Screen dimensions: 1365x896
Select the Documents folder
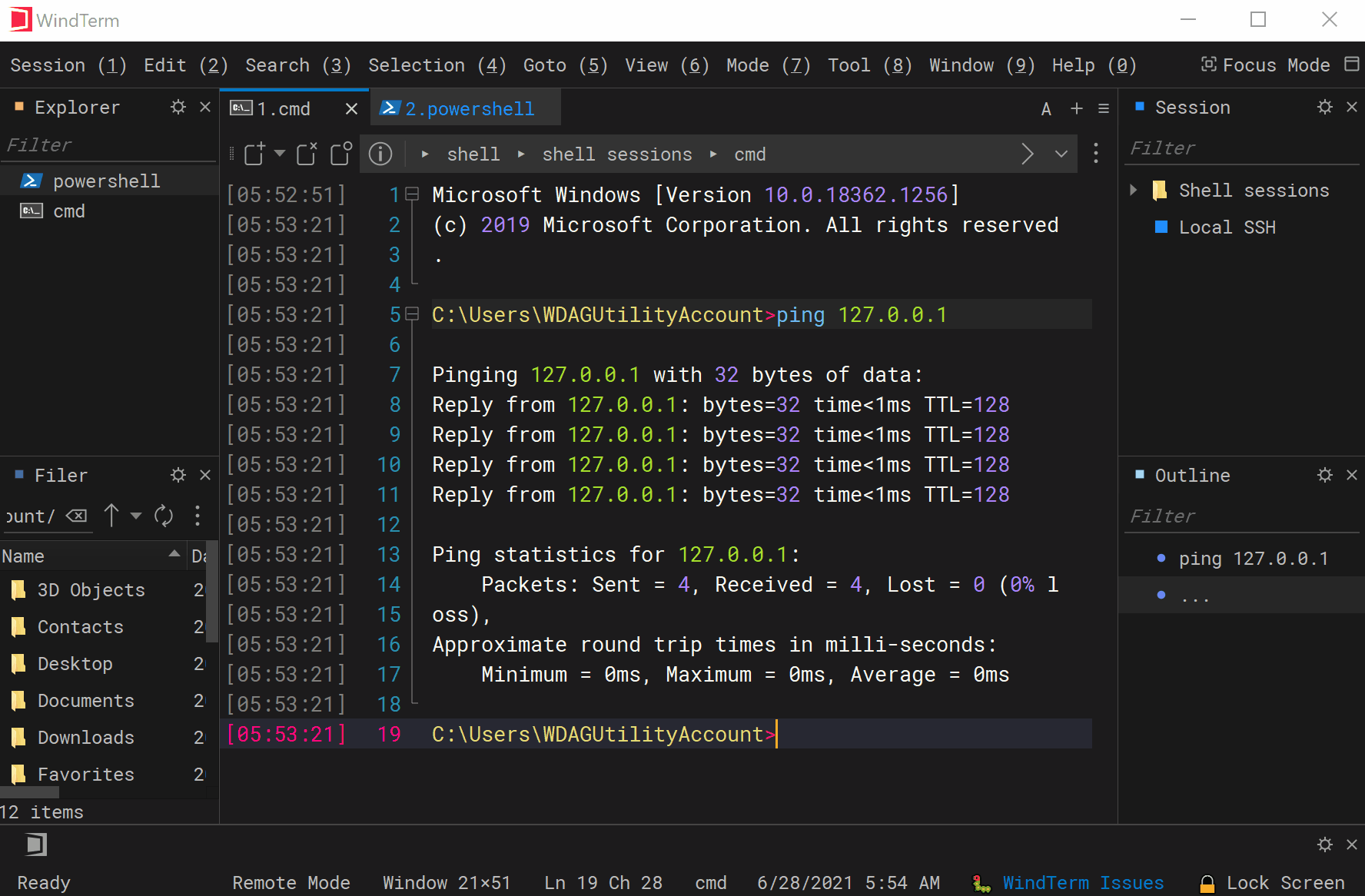point(104,700)
